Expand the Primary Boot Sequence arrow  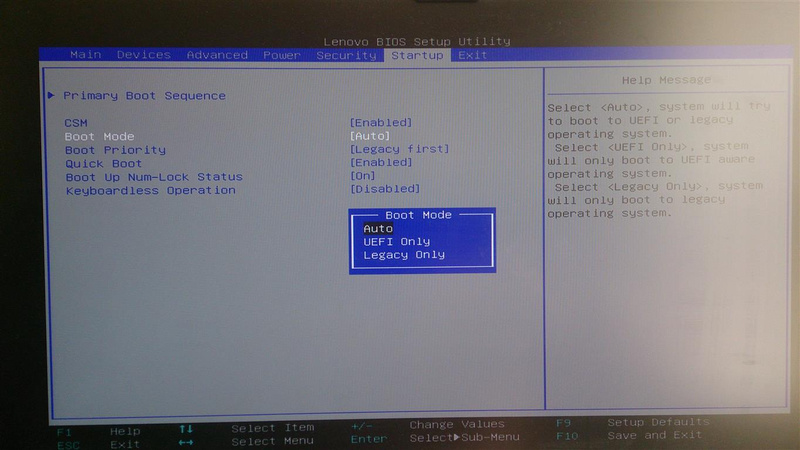pyautogui.click(x=51, y=95)
